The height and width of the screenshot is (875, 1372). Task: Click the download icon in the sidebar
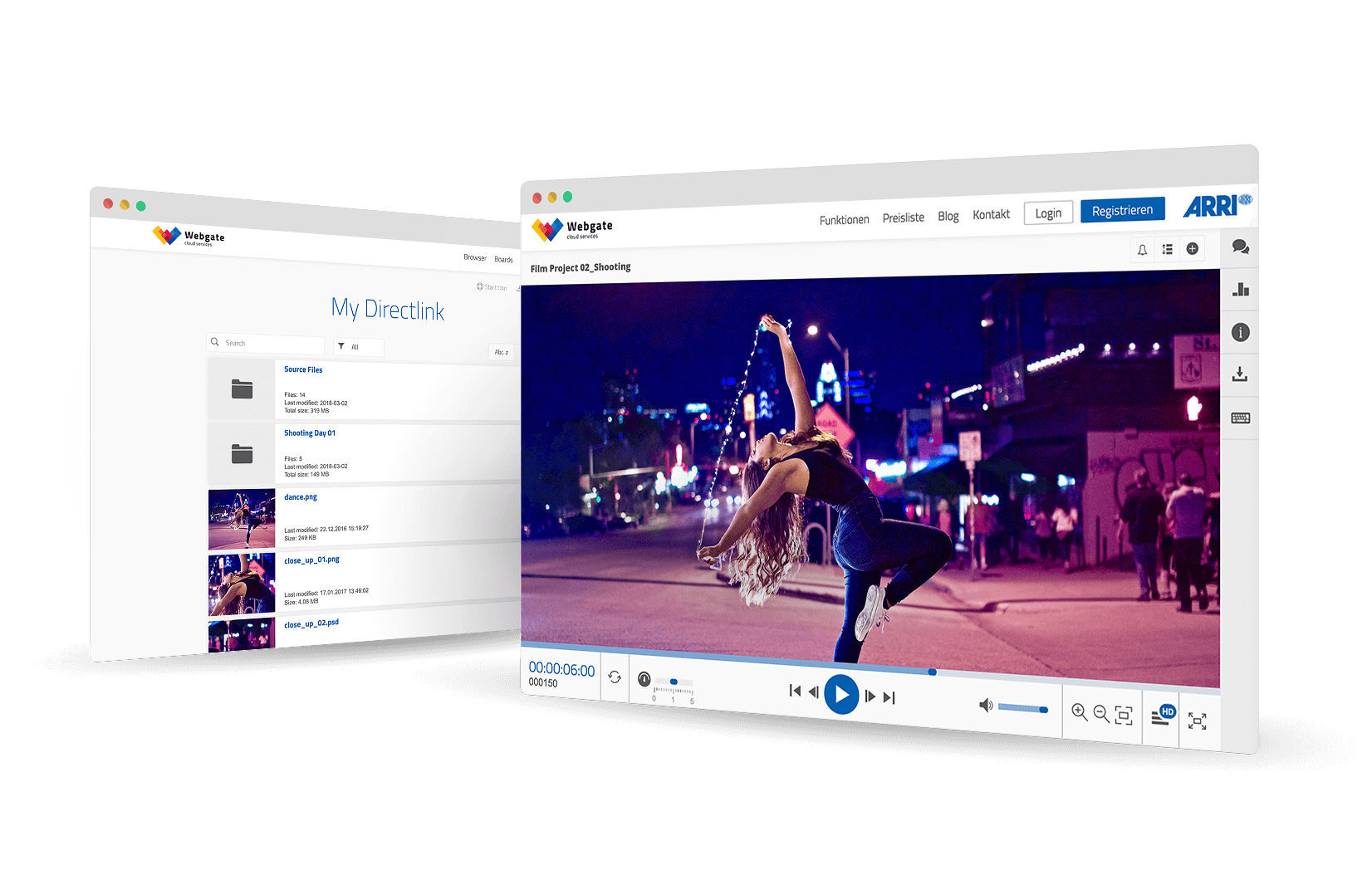(1240, 375)
